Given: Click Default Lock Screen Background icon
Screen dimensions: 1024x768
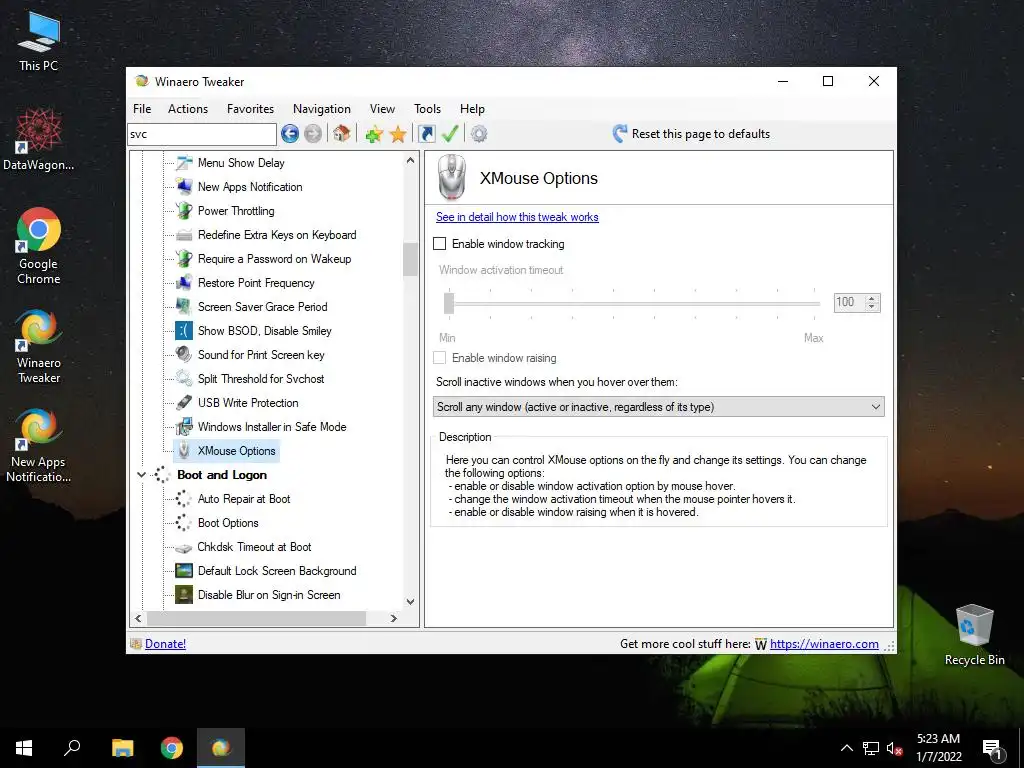Looking at the screenshot, I should [x=184, y=571].
